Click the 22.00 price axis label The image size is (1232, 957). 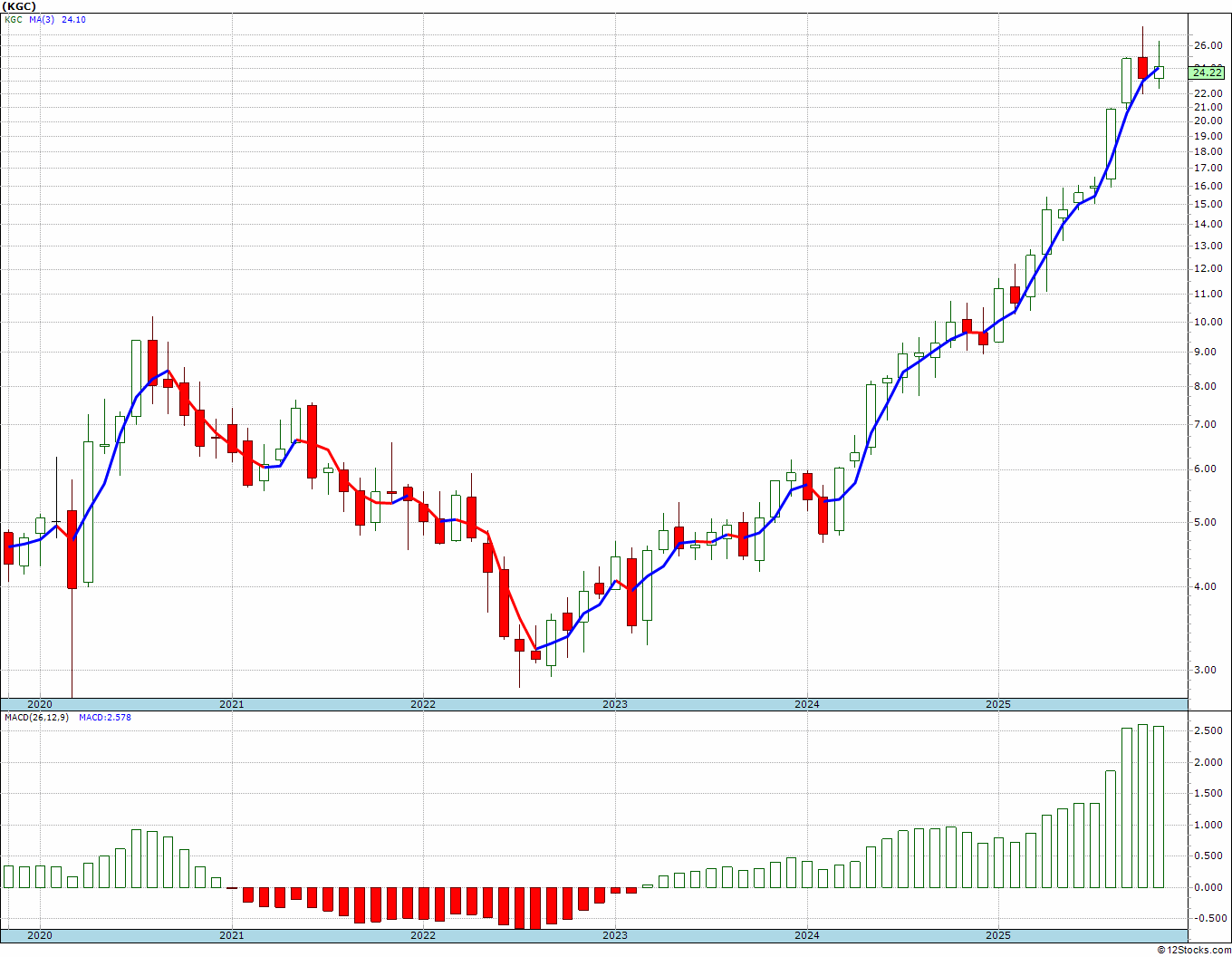(1207, 93)
